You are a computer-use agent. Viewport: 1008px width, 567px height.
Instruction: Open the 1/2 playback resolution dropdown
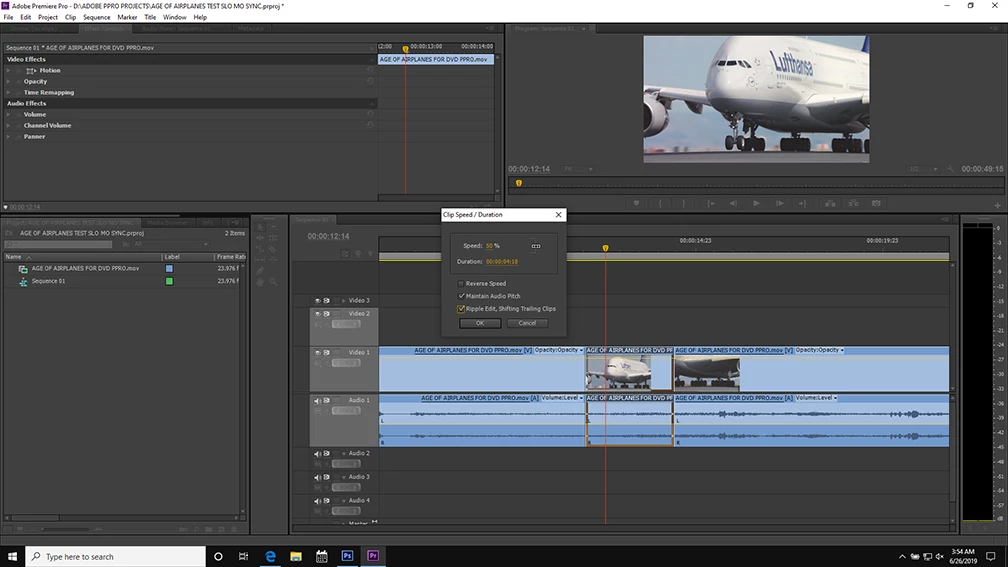click(922, 169)
